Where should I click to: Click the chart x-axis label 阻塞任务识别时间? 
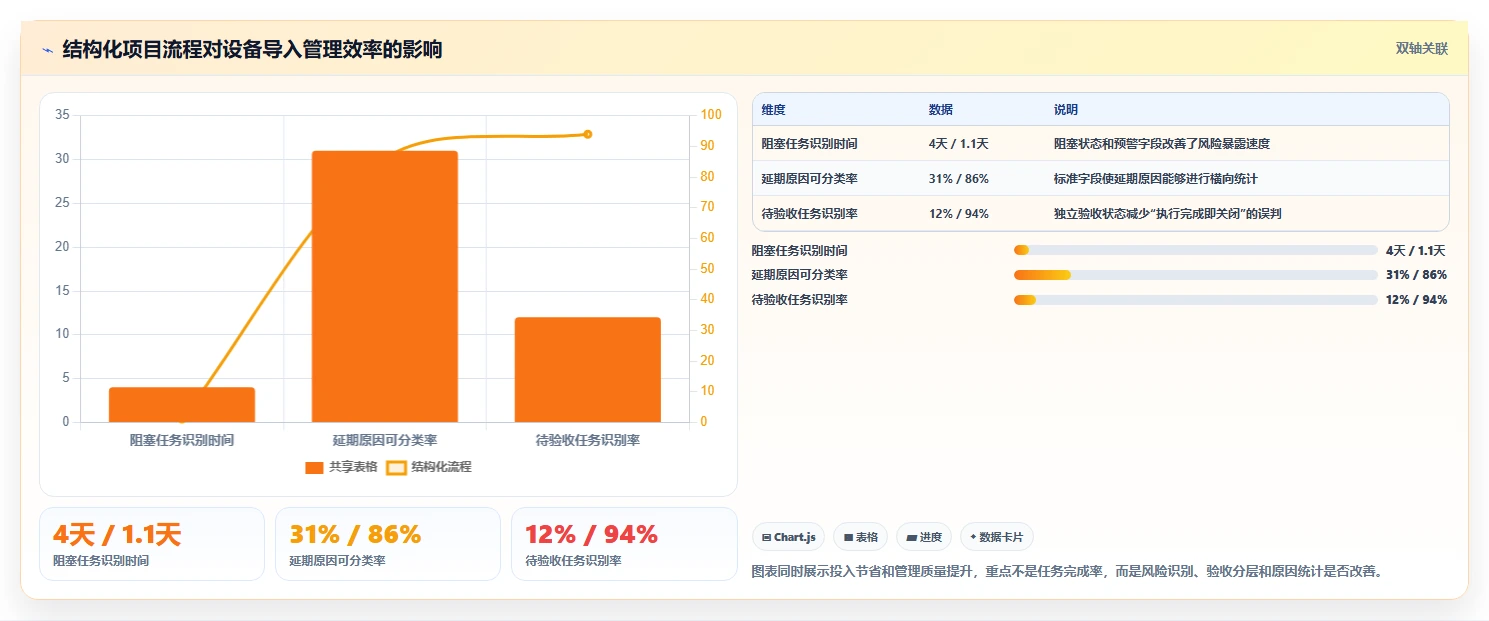pyautogui.click(x=182, y=440)
